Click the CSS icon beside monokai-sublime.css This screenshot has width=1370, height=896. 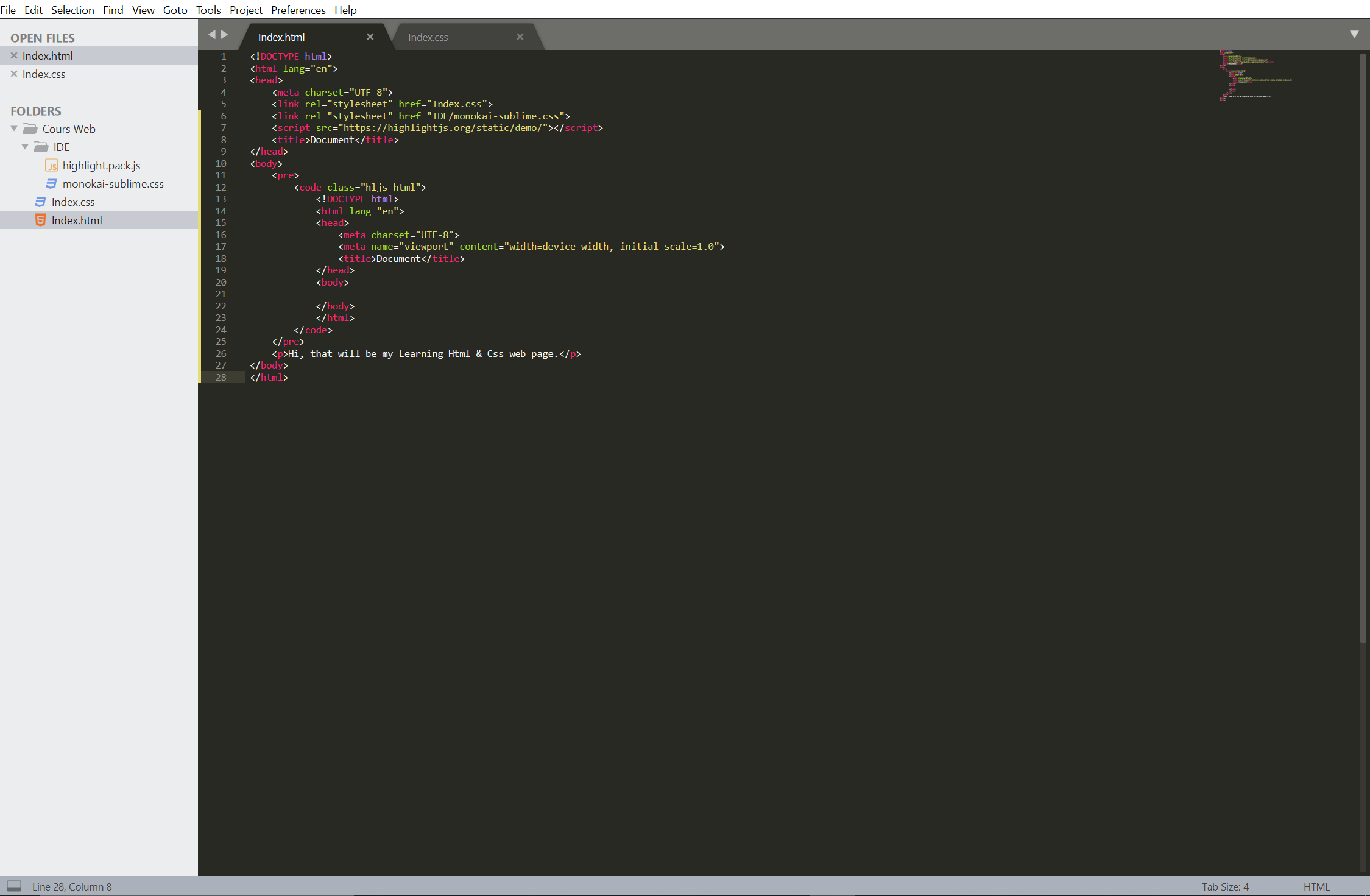coord(52,183)
